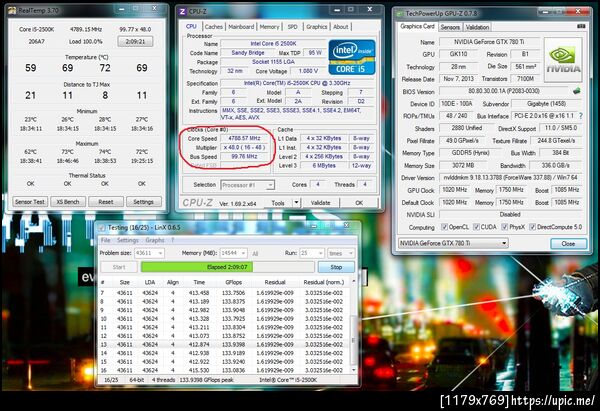The width and height of the screenshot is (600, 411).
Task: Open the CPU-Z Tools dropdown arrow
Action: pyautogui.click(x=296, y=202)
